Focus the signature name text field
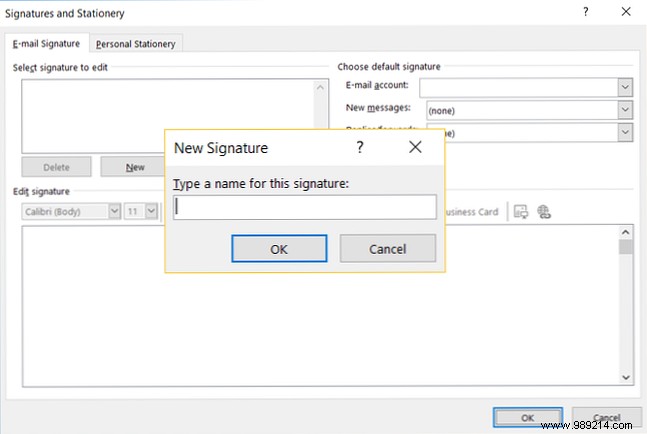The width and height of the screenshot is (647, 434). coord(305,207)
